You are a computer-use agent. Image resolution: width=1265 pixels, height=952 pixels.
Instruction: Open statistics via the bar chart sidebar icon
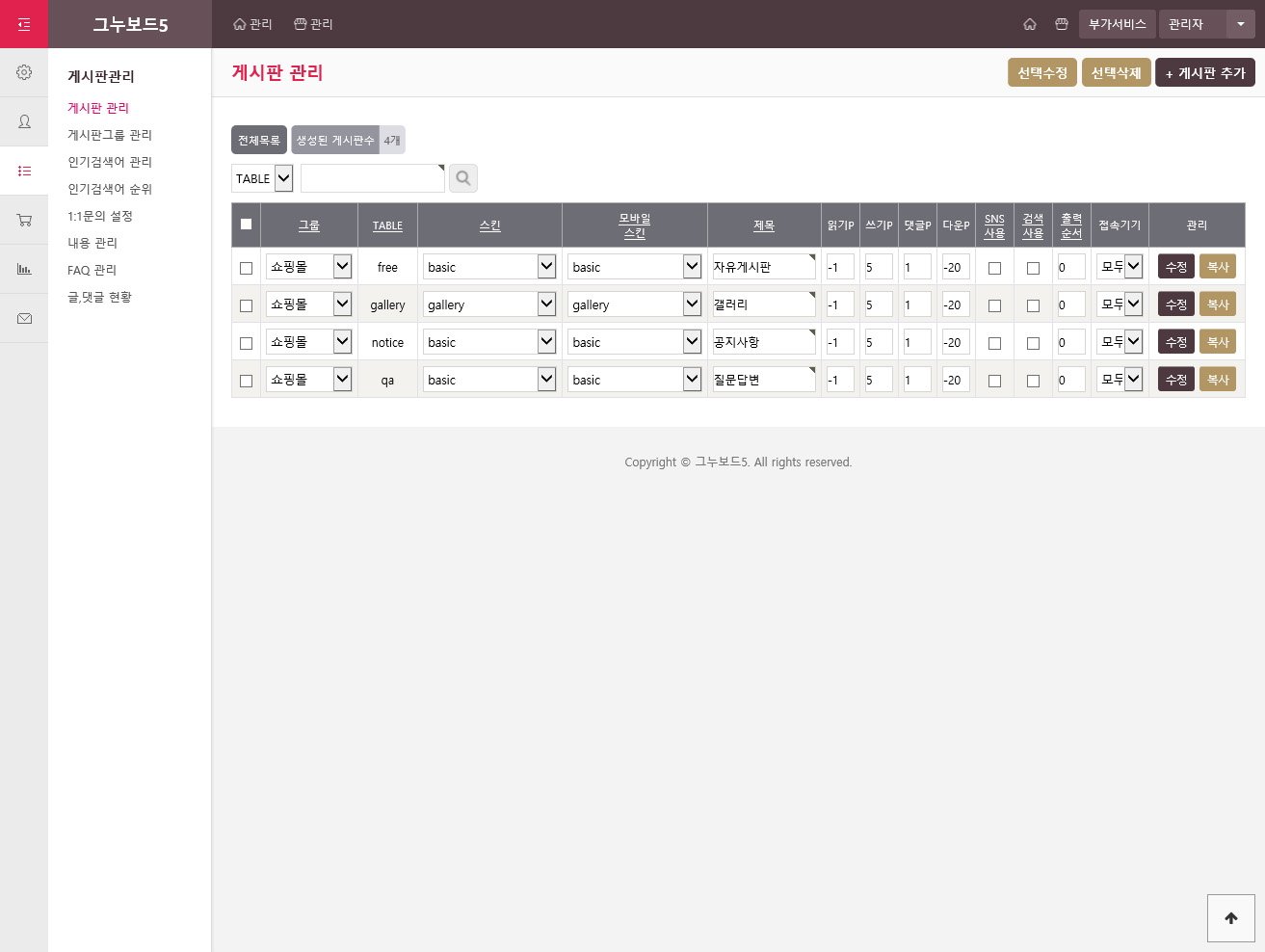pos(24,269)
